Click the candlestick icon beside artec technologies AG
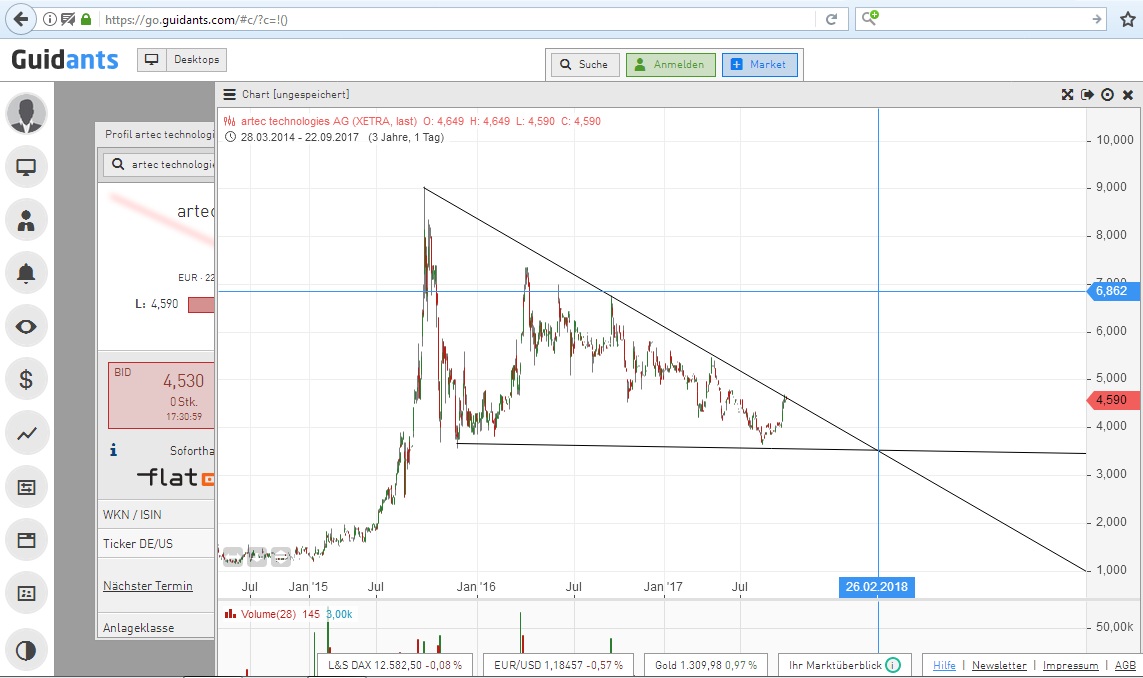The width and height of the screenshot is (1143, 678). [x=230, y=122]
